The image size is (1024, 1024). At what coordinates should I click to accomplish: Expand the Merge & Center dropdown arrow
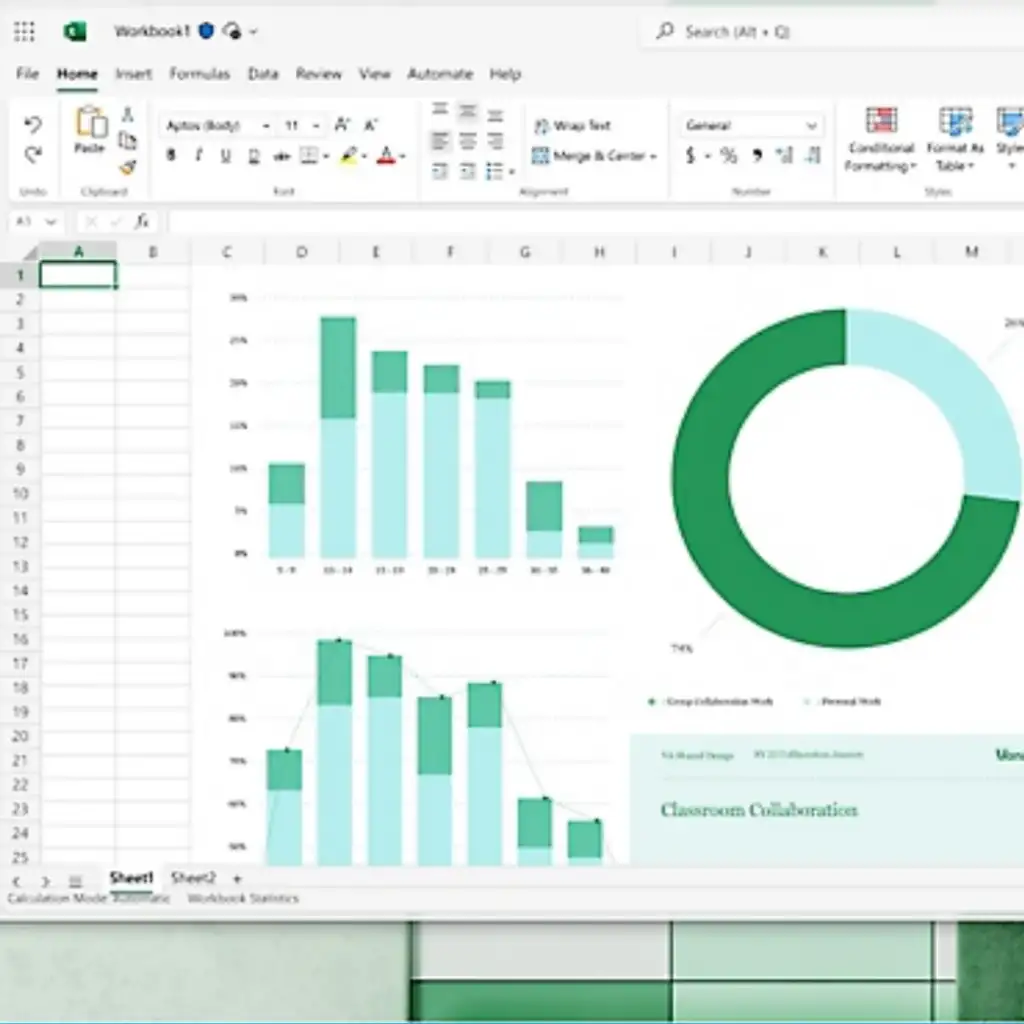(653, 157)
